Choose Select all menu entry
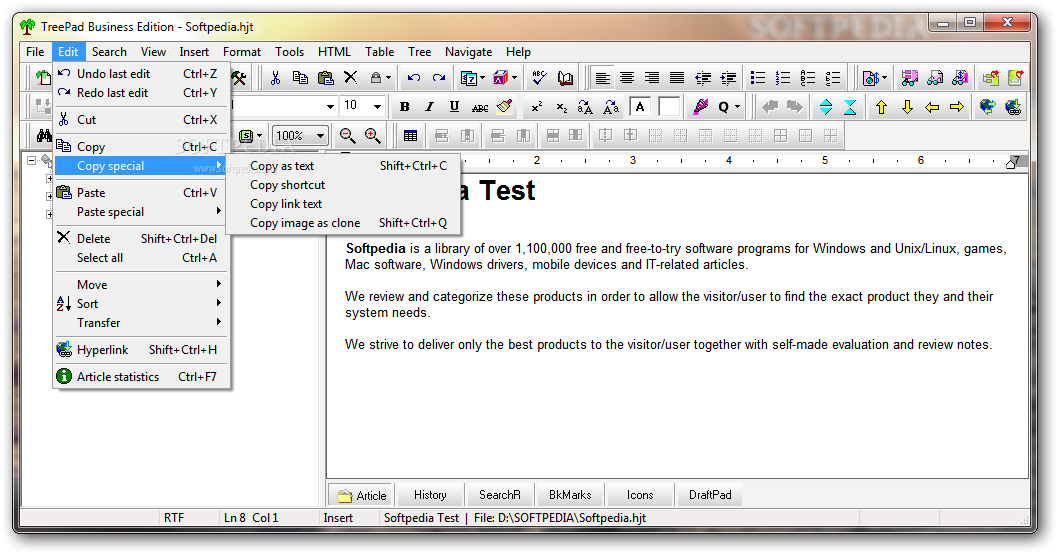Screen dimensions: 1058x554 point(141,258)
